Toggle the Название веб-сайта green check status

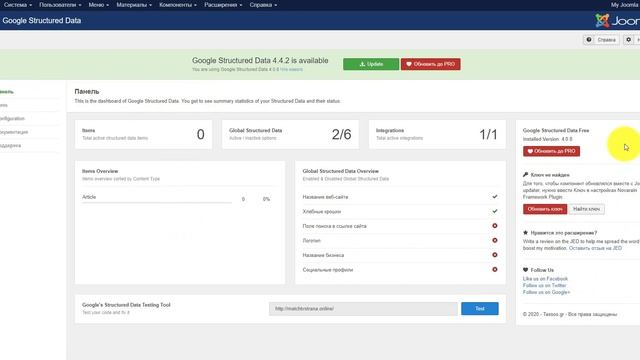pos(495,197)
